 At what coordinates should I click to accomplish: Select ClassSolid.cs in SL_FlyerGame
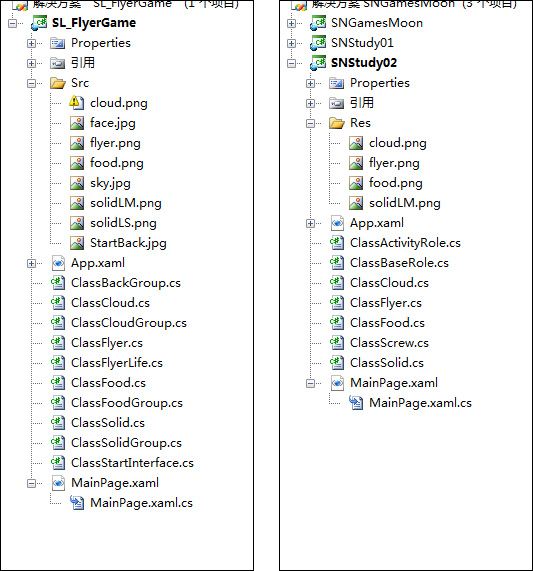(x=108, y=423)
